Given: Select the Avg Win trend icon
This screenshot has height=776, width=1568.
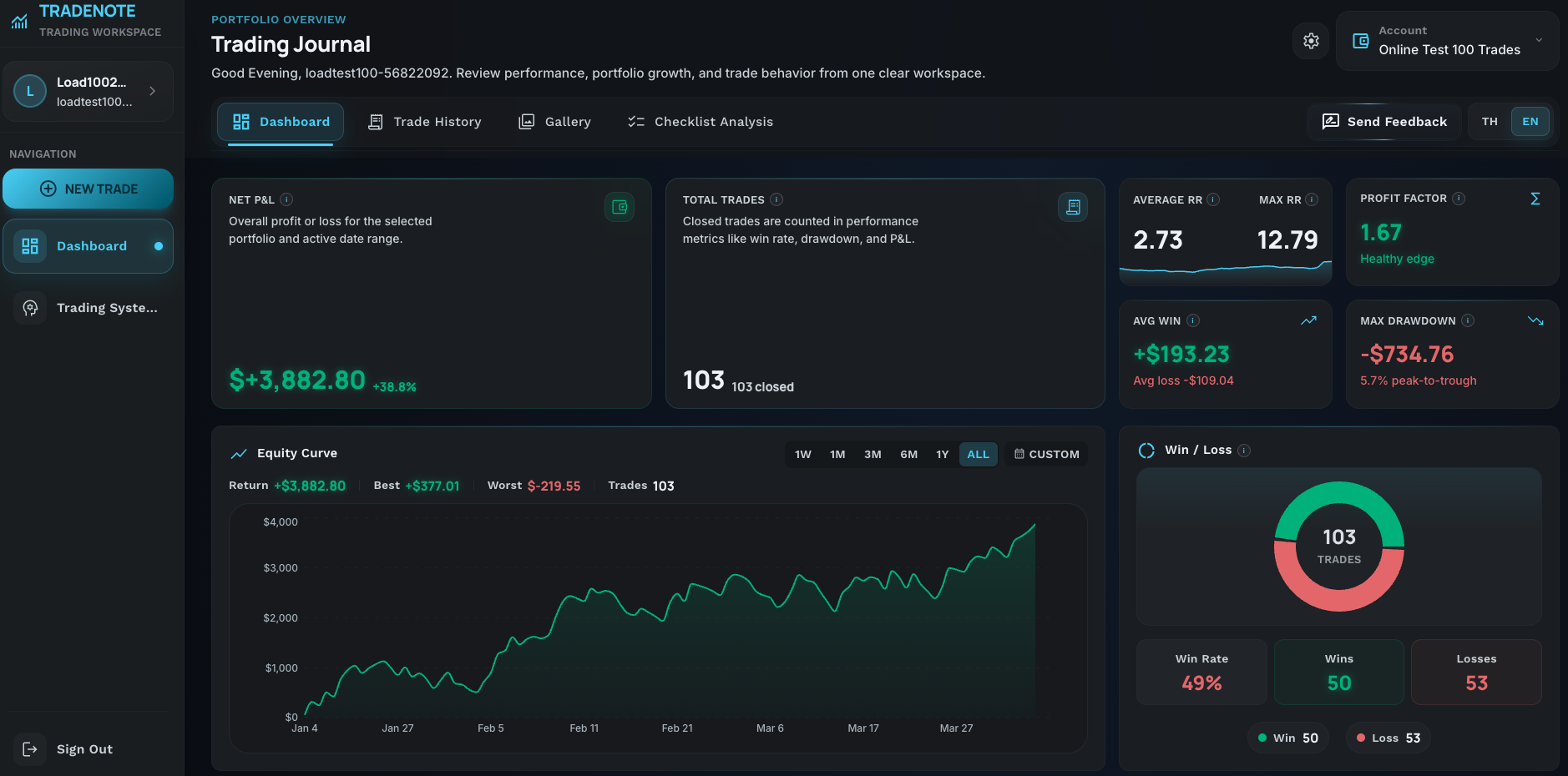Looking at the screenshot, I should (1308, 320).
